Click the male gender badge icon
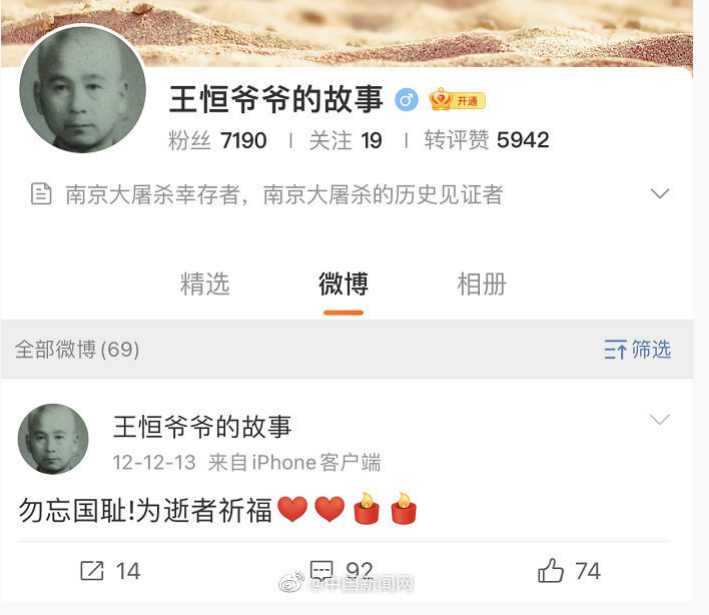This screenshot has height=615, width=709. click(x=406, y=100)
